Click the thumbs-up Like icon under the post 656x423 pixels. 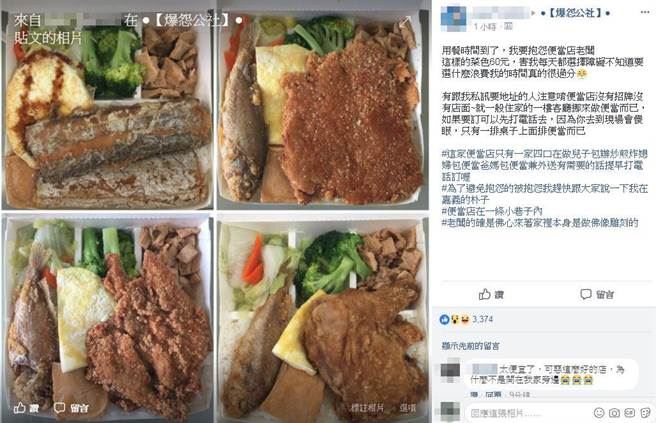pyautogui.click(x=484, y=294)
